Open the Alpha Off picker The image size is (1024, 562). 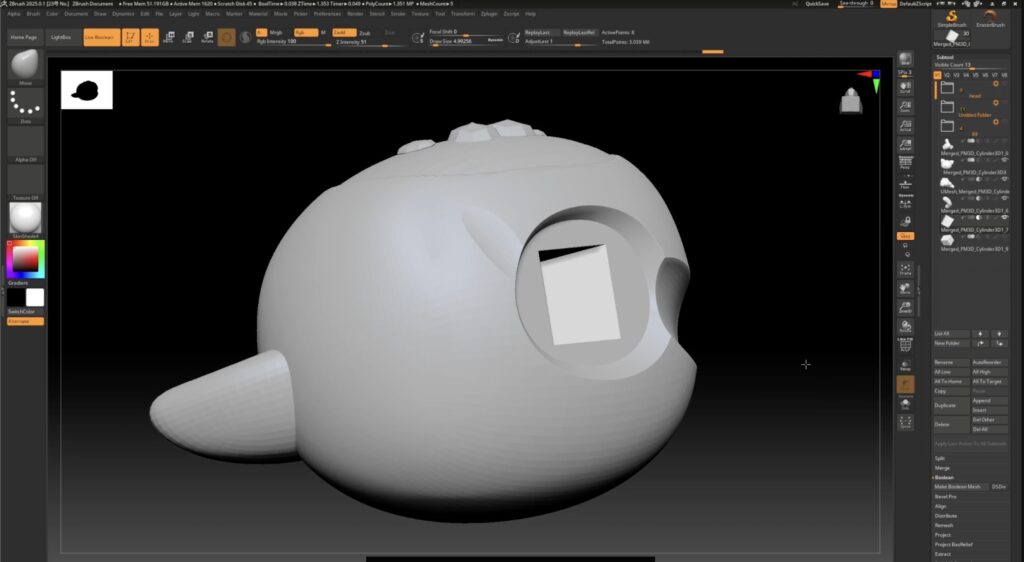pyautogui.click(x=25, y=142)
